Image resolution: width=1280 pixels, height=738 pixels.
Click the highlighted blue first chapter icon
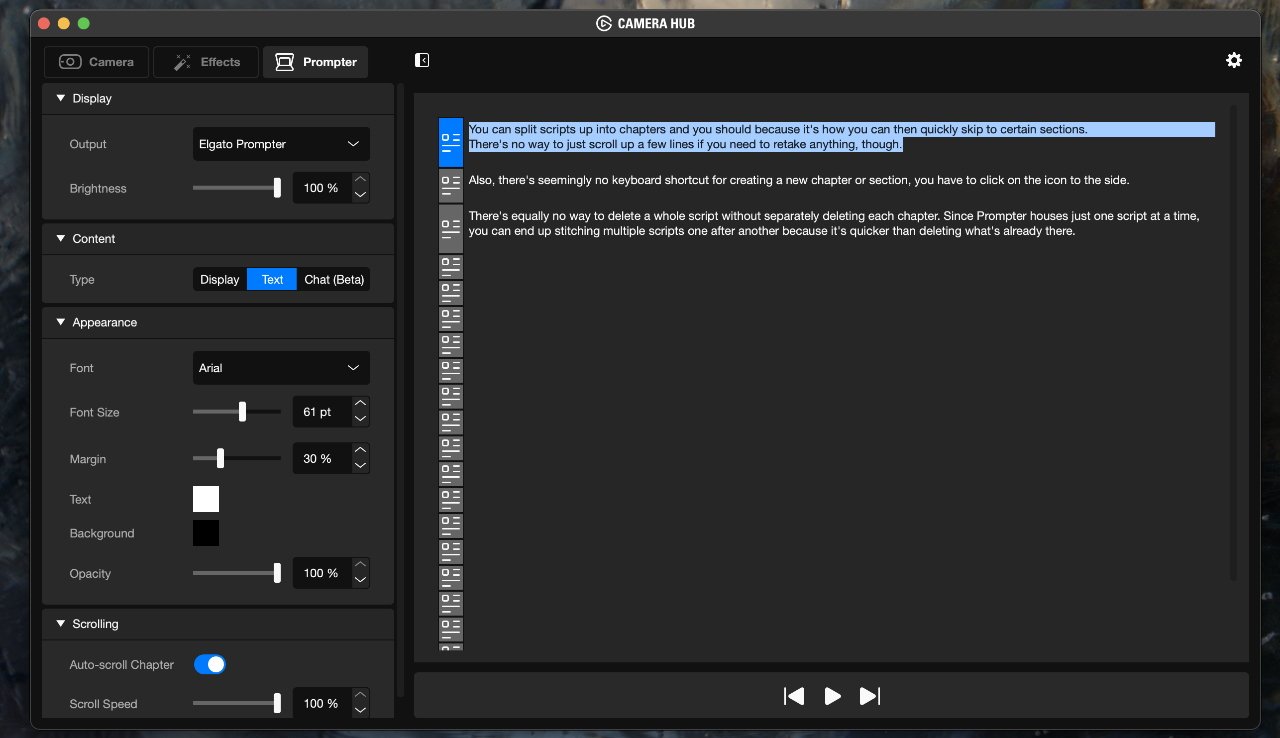tap(451, 142)
